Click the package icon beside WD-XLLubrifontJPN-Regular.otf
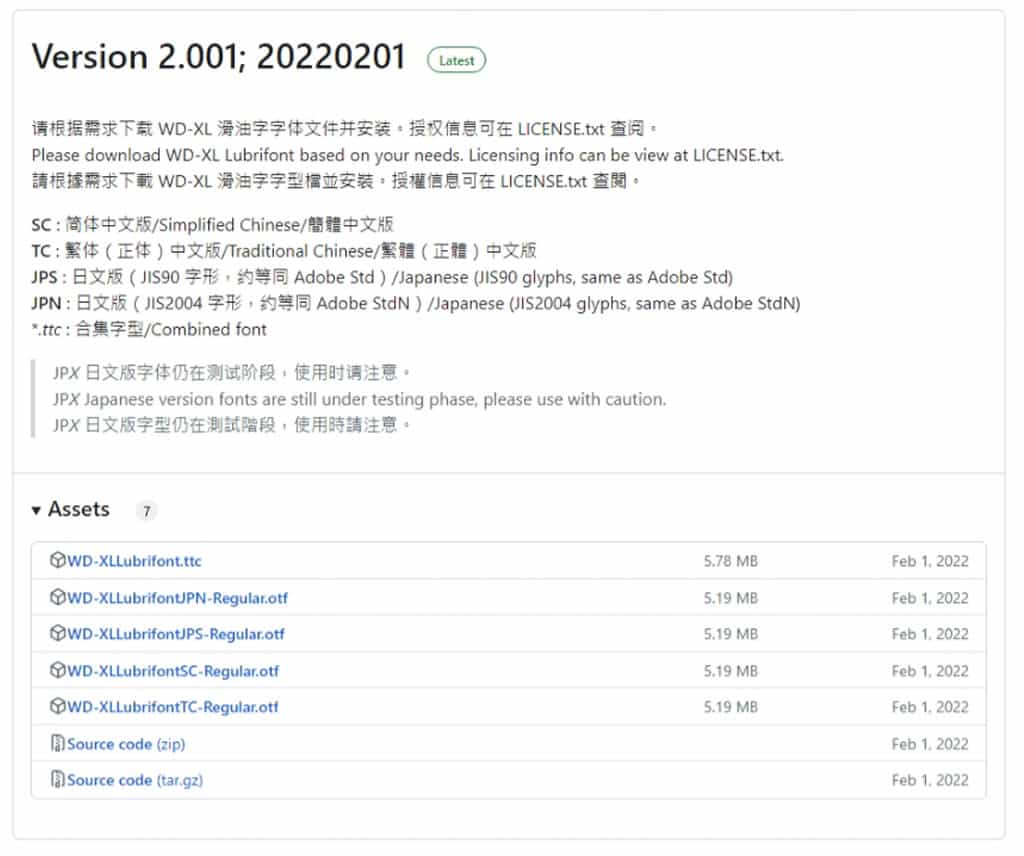 click(57, 597)
